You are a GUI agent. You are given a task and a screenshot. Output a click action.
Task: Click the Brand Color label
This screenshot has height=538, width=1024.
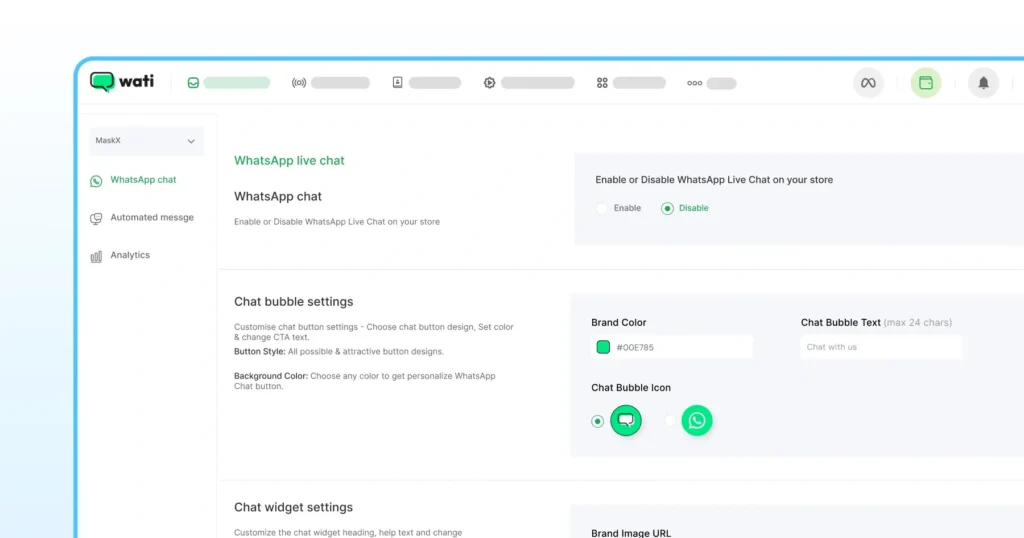click(x=618, y=323)
